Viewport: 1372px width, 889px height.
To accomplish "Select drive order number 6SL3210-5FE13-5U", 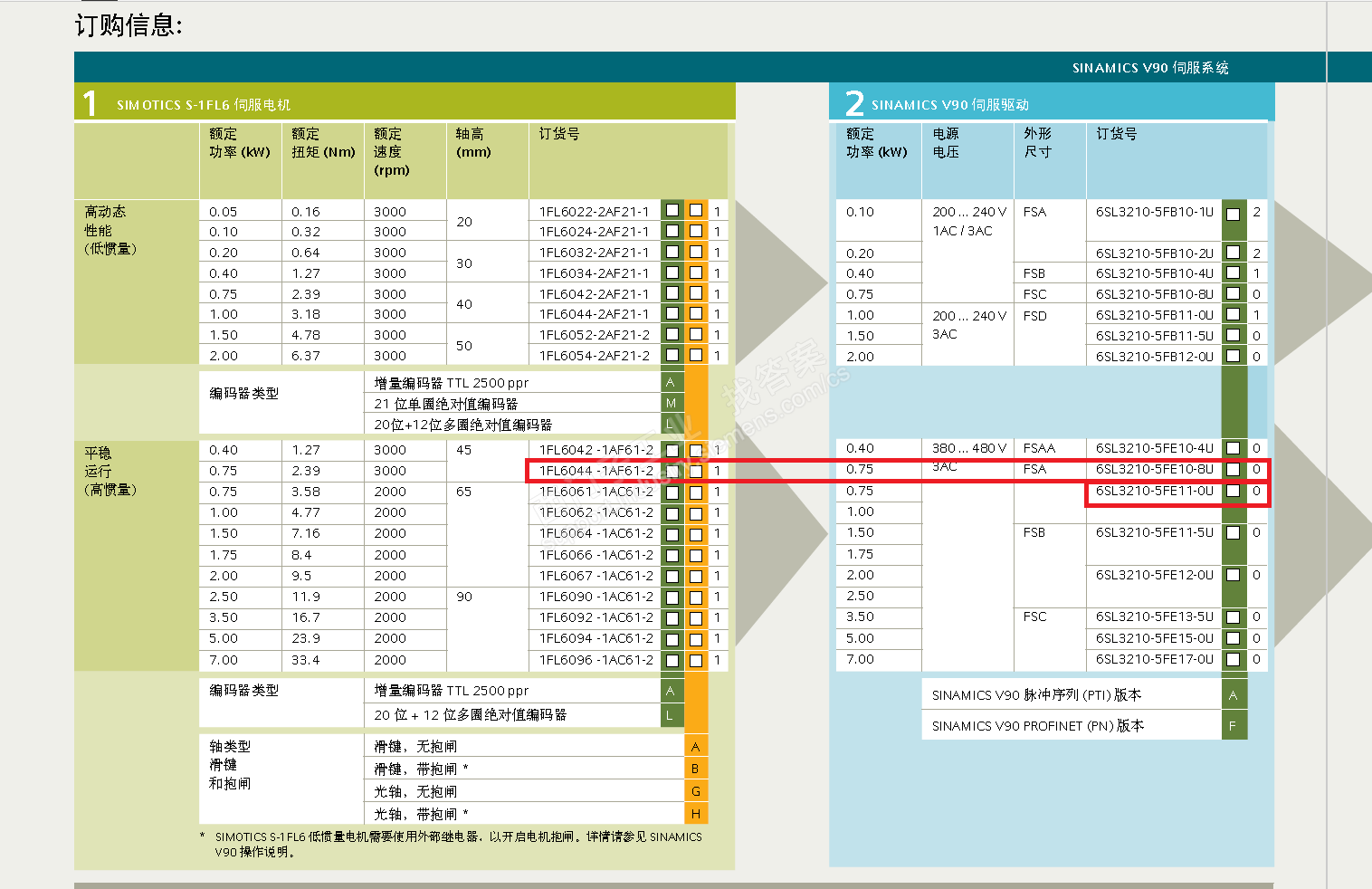I will (x=1155, y=617).
